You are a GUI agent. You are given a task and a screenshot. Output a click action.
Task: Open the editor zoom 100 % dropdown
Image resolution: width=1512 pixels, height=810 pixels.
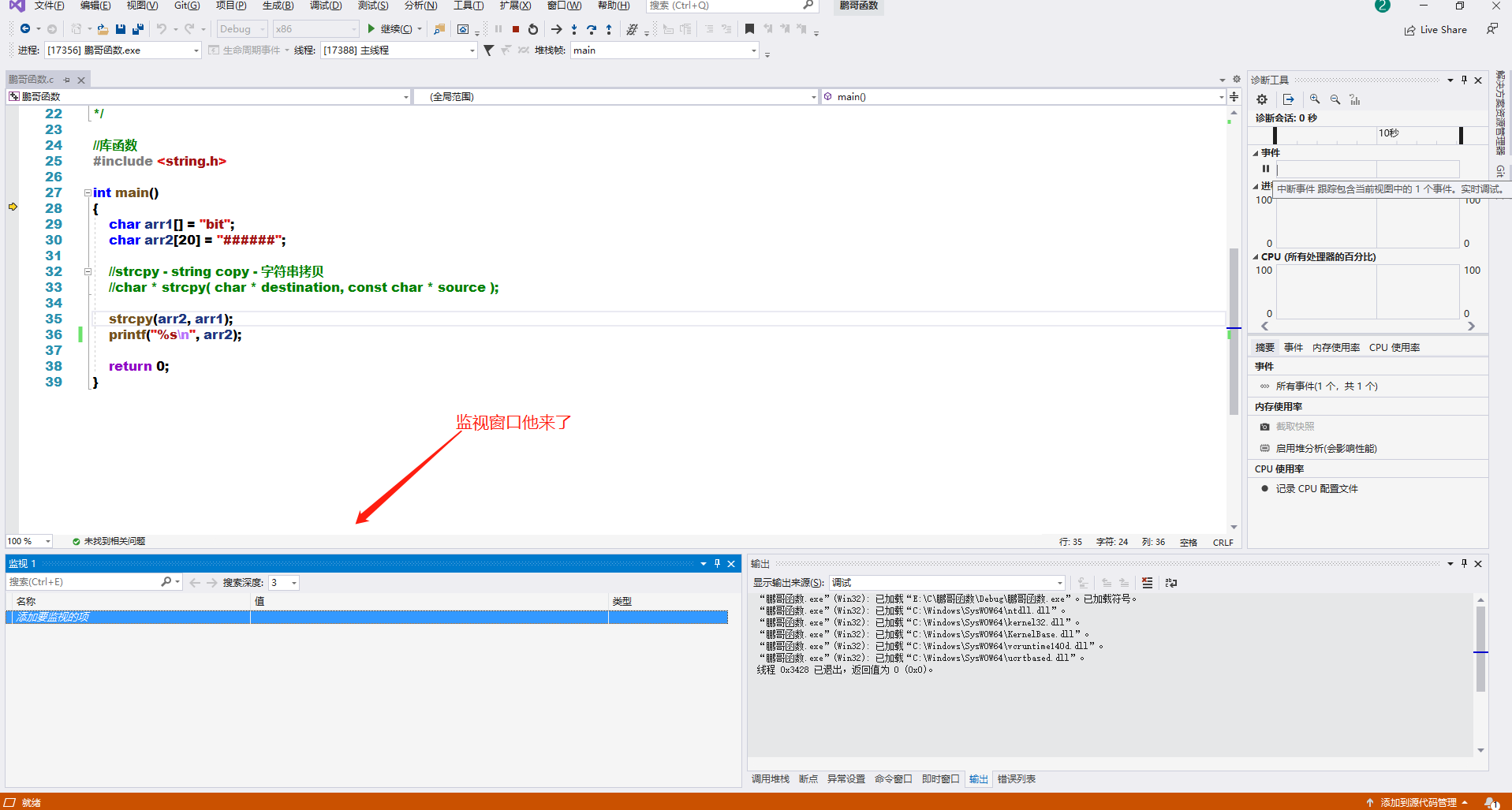coord(29,541)
